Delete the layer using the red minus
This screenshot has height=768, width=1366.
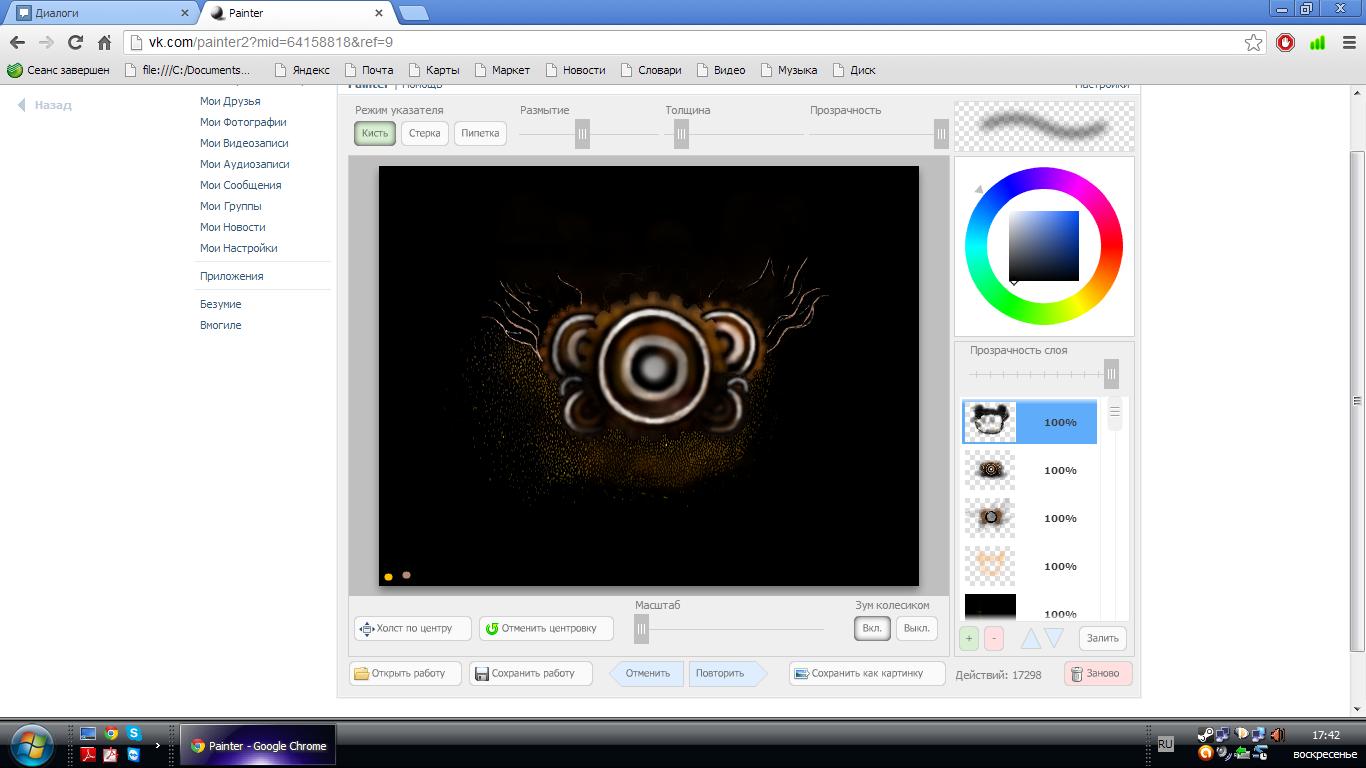tap(993, 638)
